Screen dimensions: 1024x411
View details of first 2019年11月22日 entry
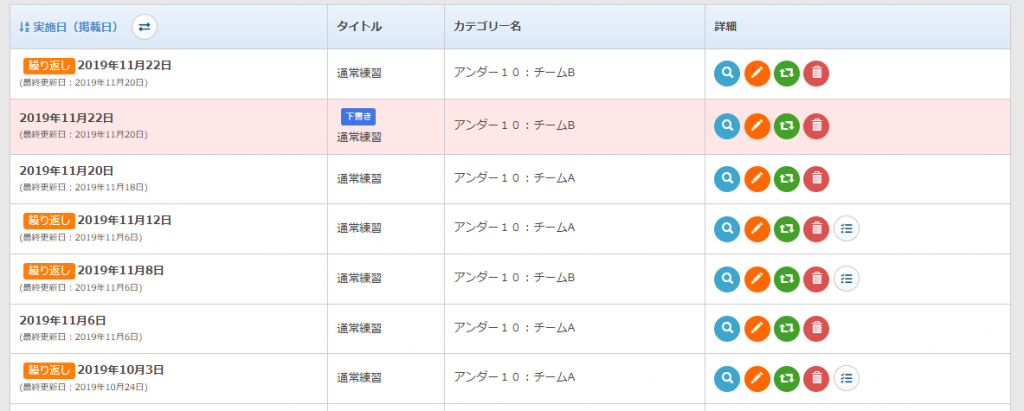727,73
